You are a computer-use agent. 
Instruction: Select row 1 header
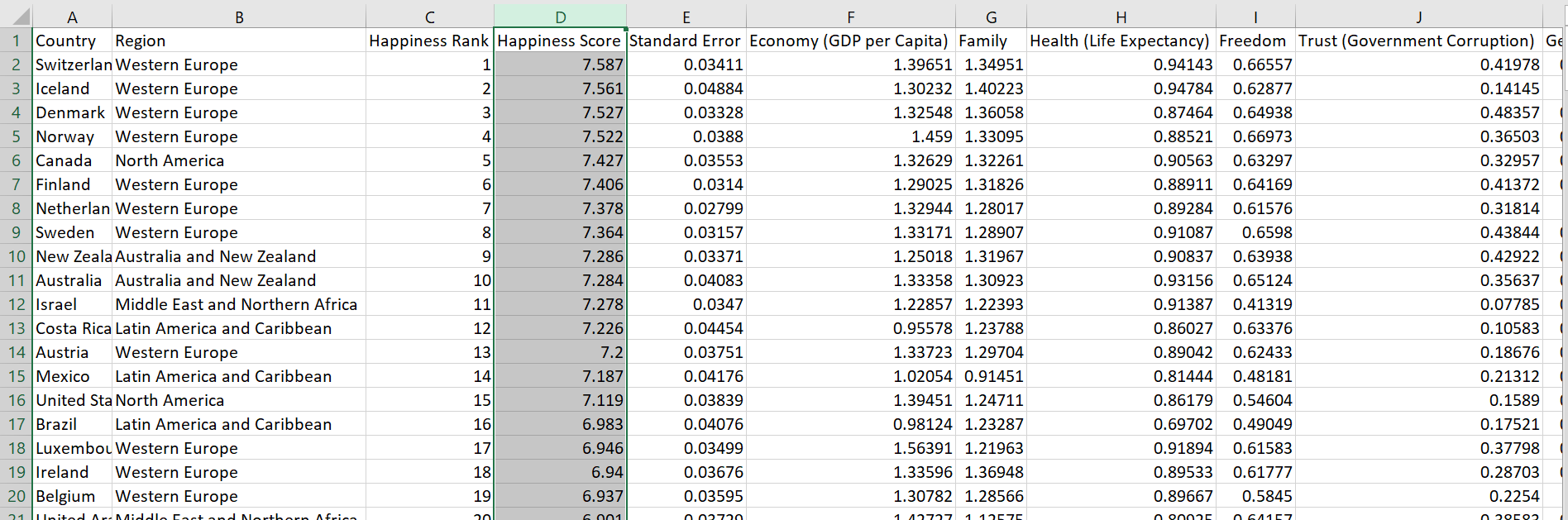(16, 41)
